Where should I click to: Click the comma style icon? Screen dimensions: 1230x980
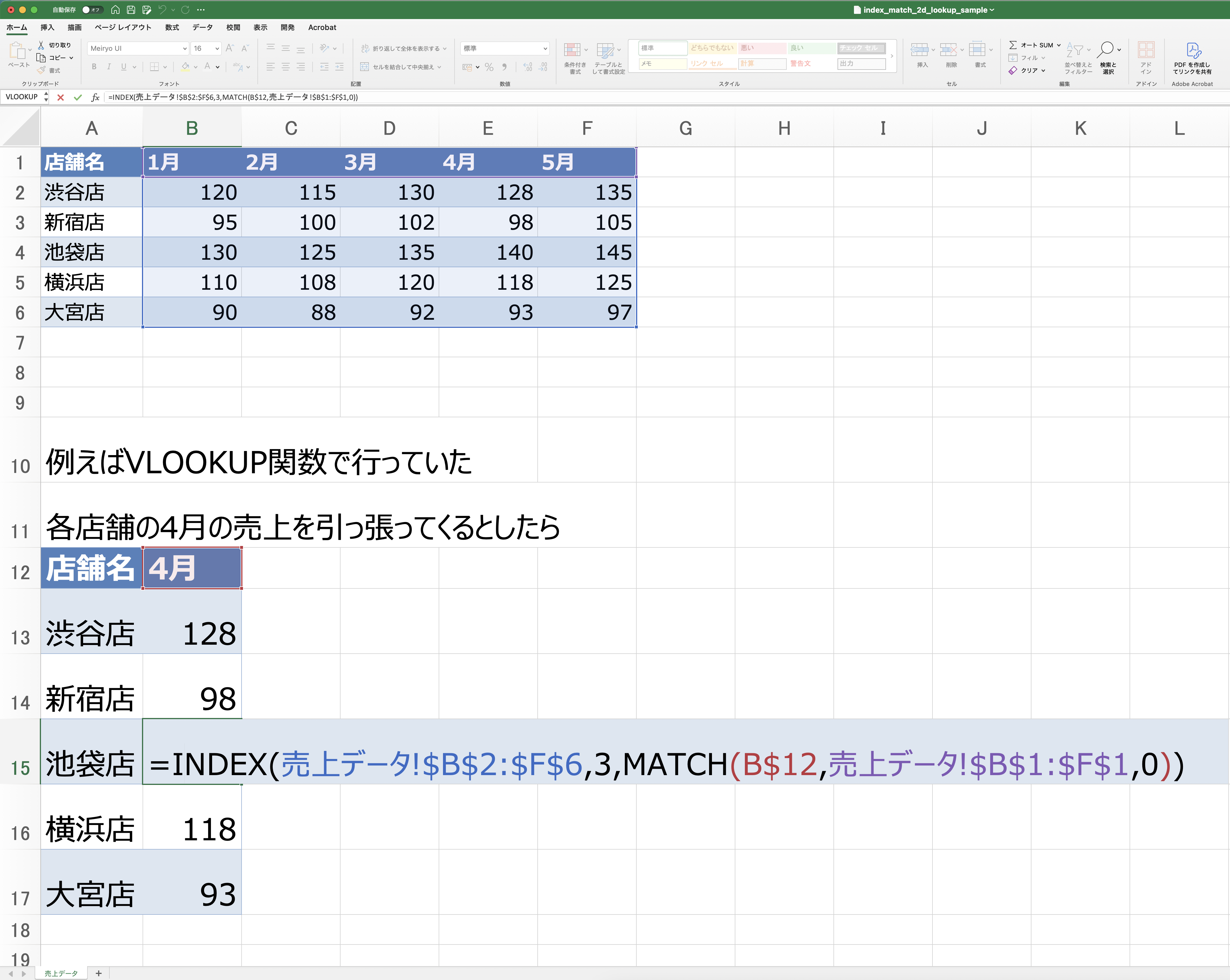tap(504, 67)
